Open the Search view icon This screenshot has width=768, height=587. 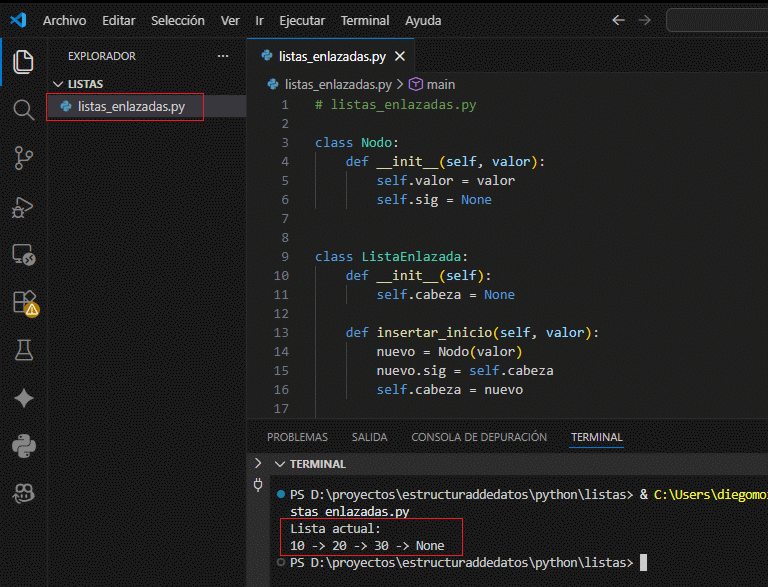[23, 109]
